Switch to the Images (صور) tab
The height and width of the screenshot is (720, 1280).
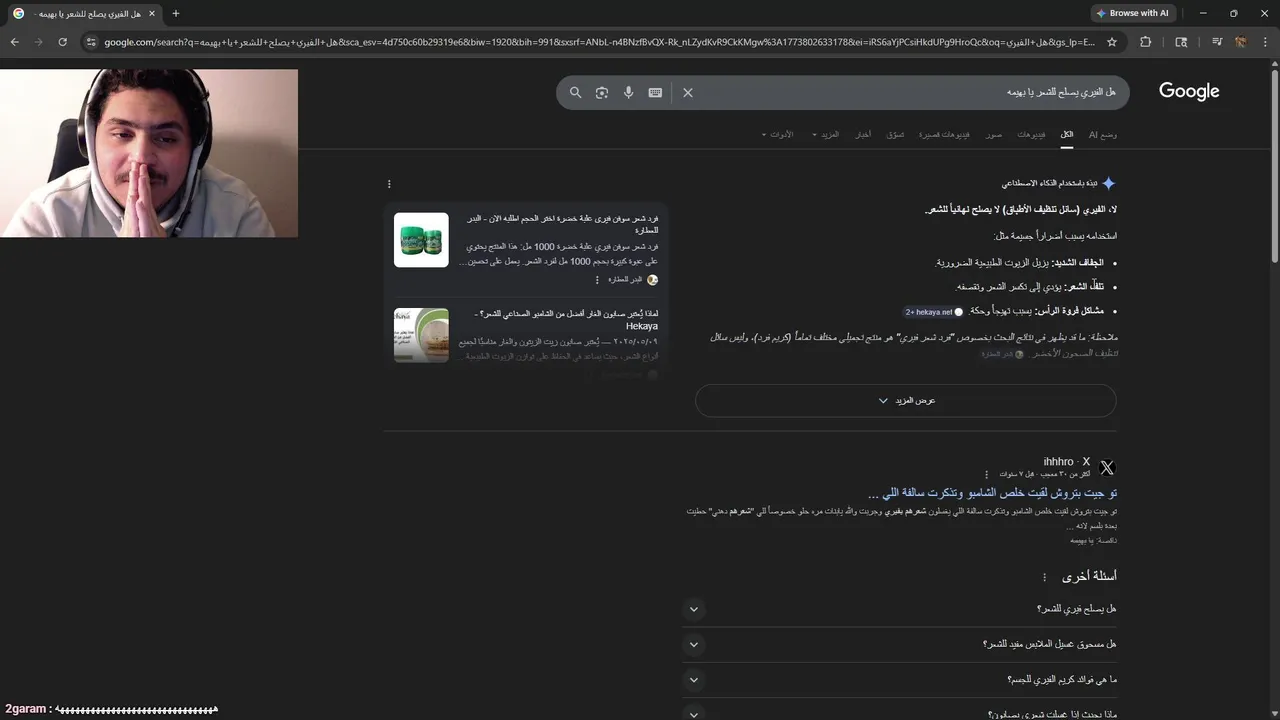(994, 134)
